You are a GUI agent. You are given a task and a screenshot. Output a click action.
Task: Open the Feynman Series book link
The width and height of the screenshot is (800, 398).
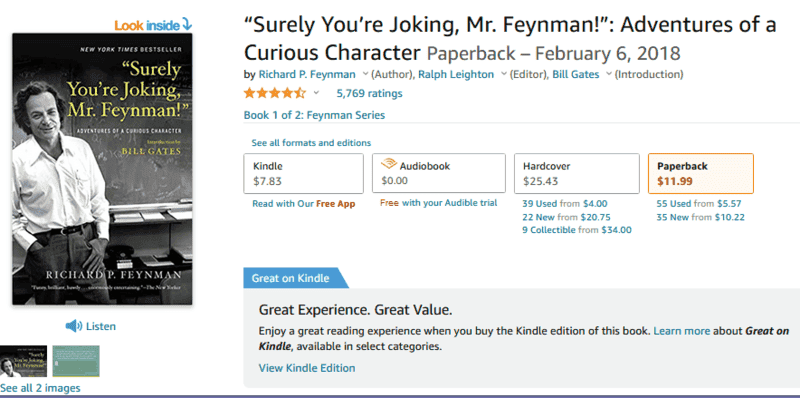(314, 115)
